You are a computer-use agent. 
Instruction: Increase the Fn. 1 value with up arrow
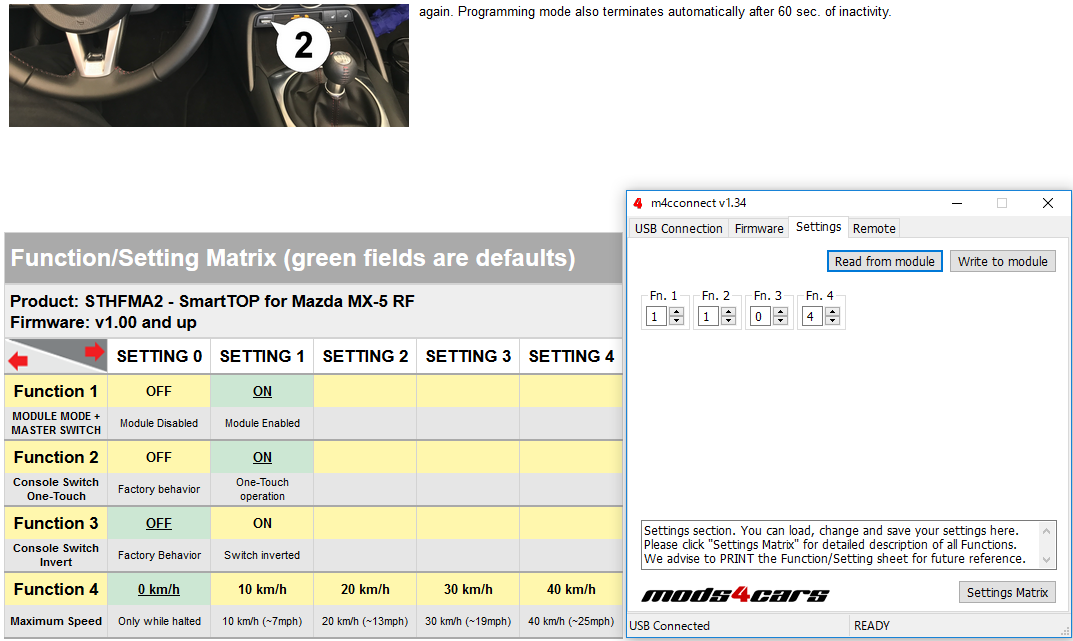(677, 311)
